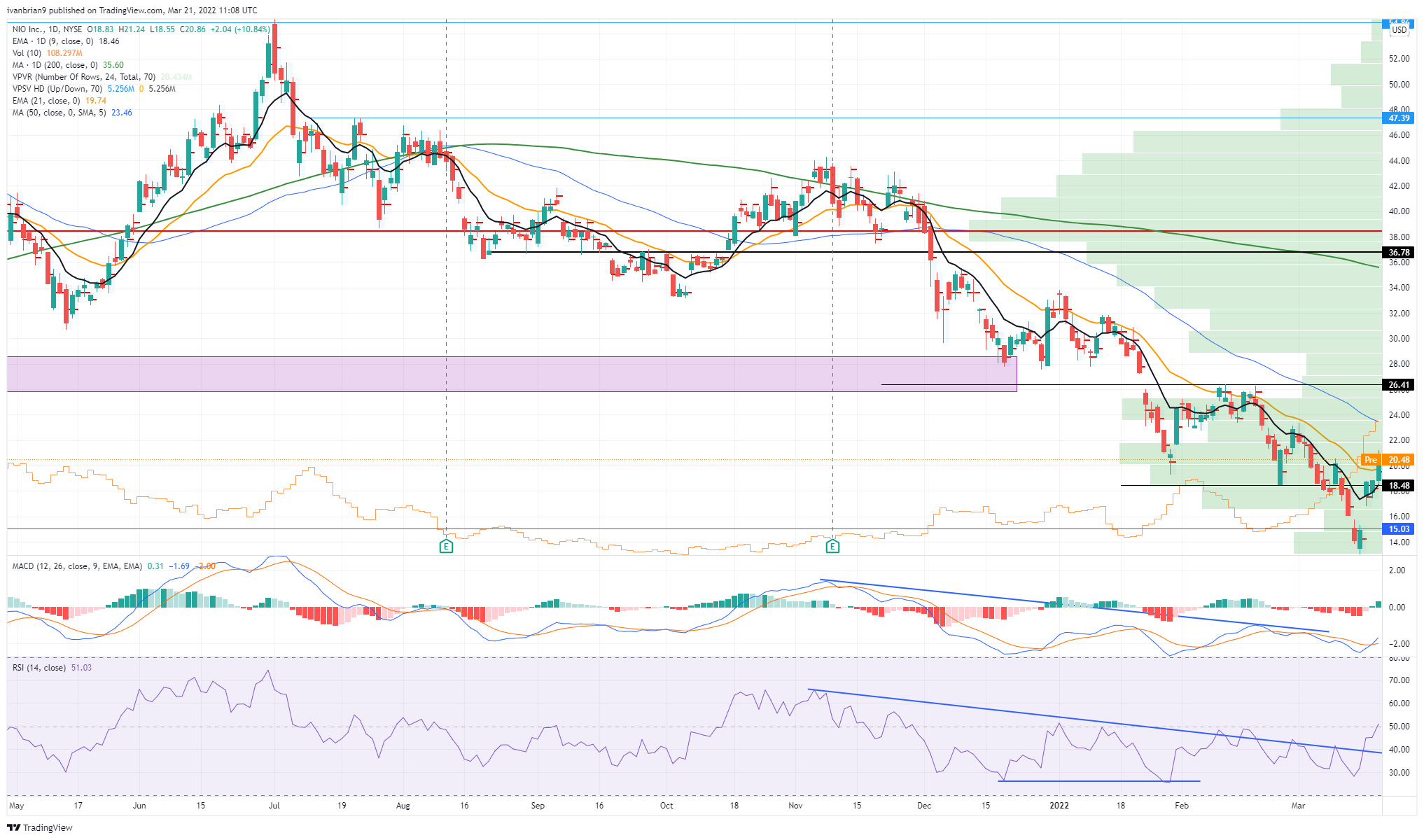Click the VPSV HD indicator legend
Screen dimensions: 1424x840
pyautogui.click(x=57, y=89)
